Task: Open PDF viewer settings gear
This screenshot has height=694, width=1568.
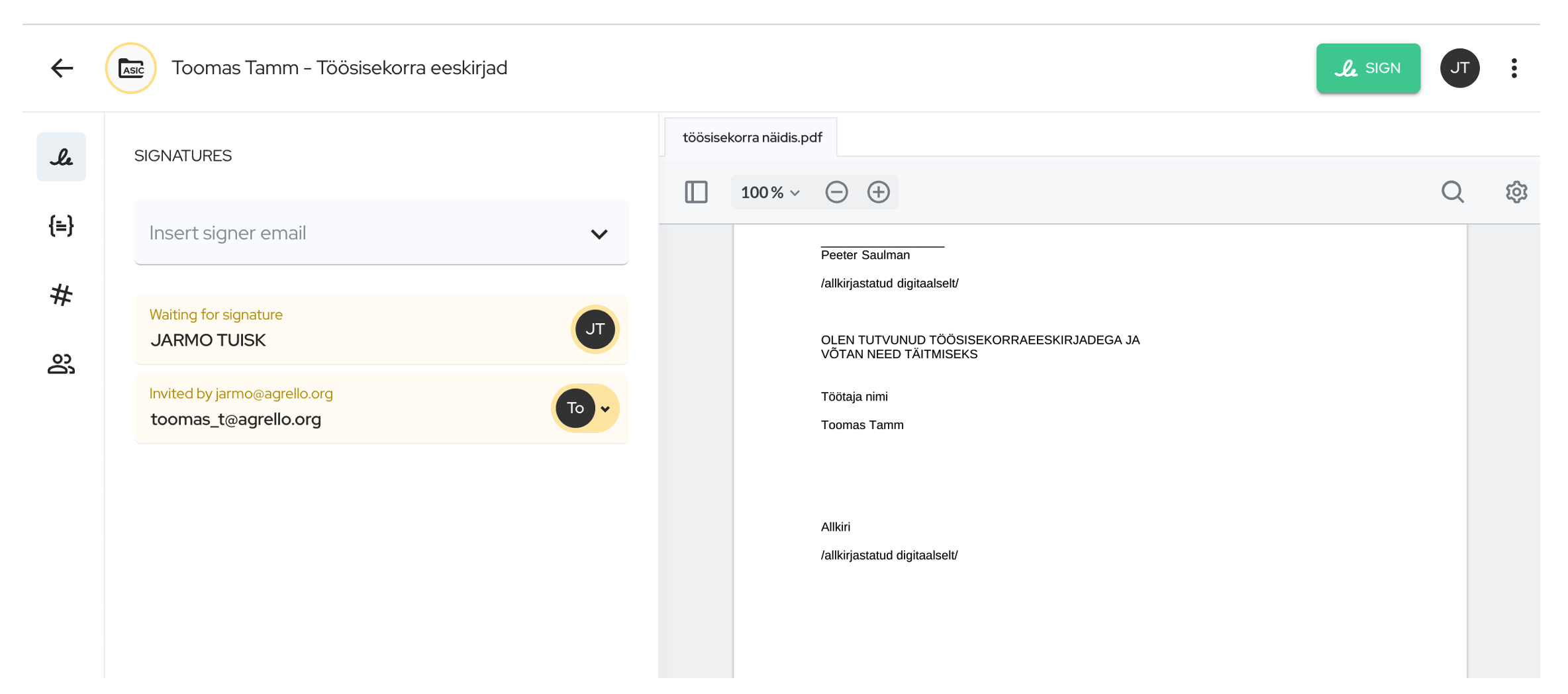Action: tap(1516, 192)
